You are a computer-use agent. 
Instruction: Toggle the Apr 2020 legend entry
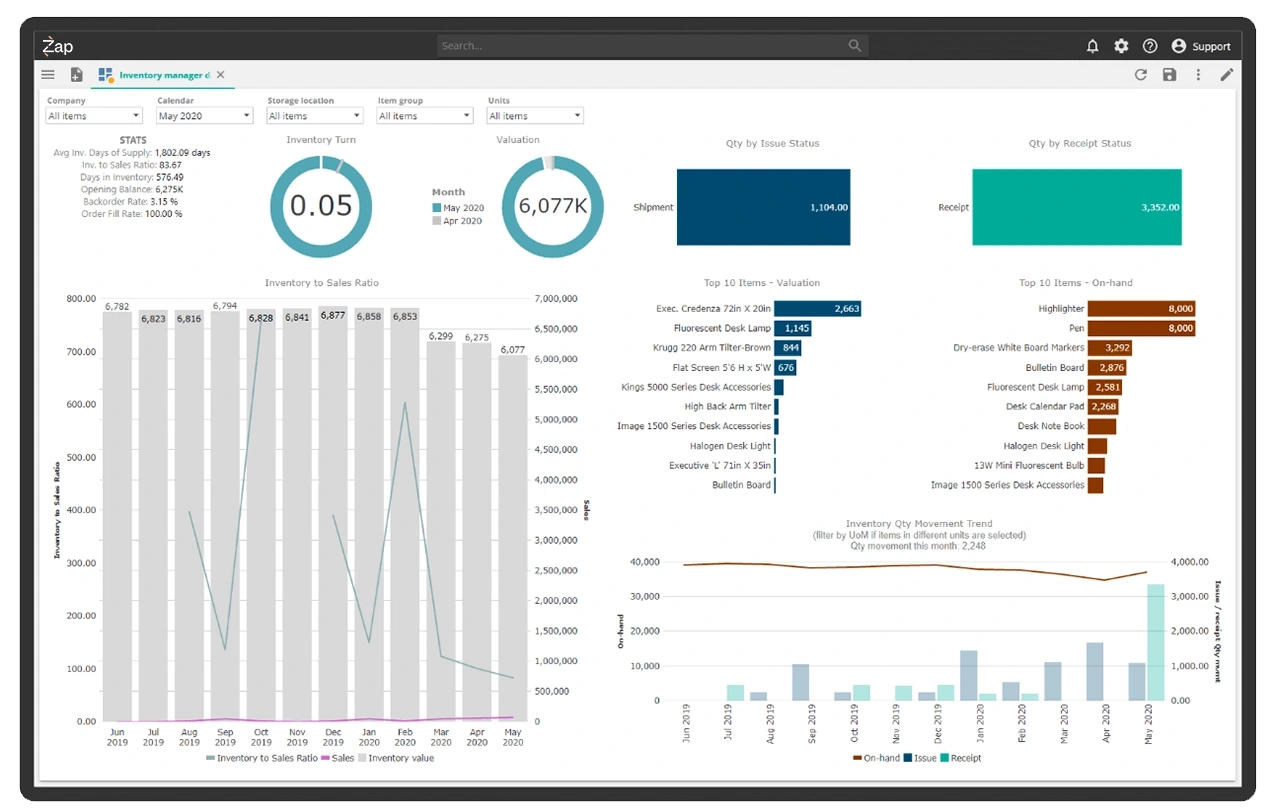pyautogui.click(x=458, y=221)
